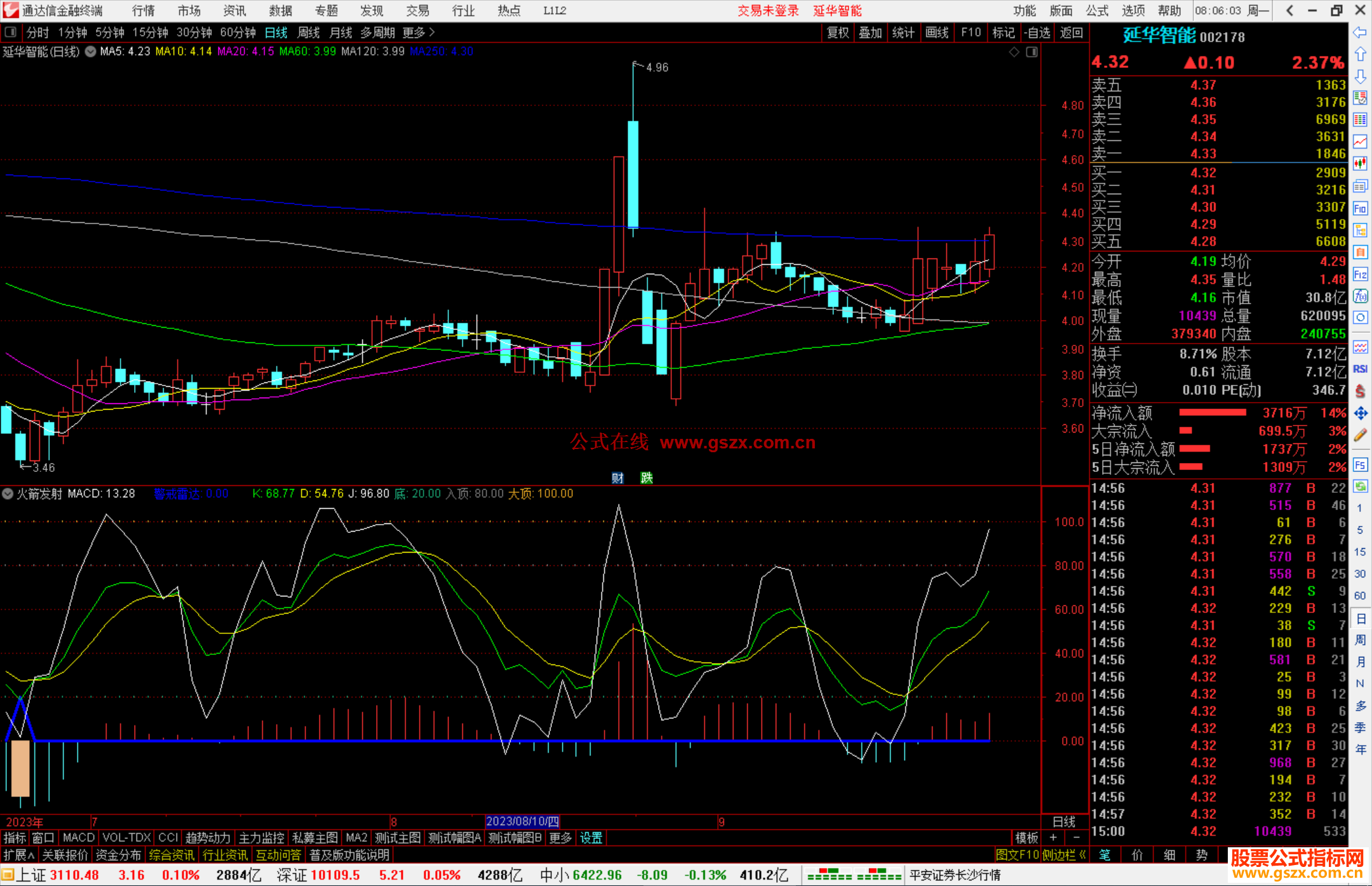
Task: Toggle the 火箭发射 indicator circle button
Action: point(8,493)
